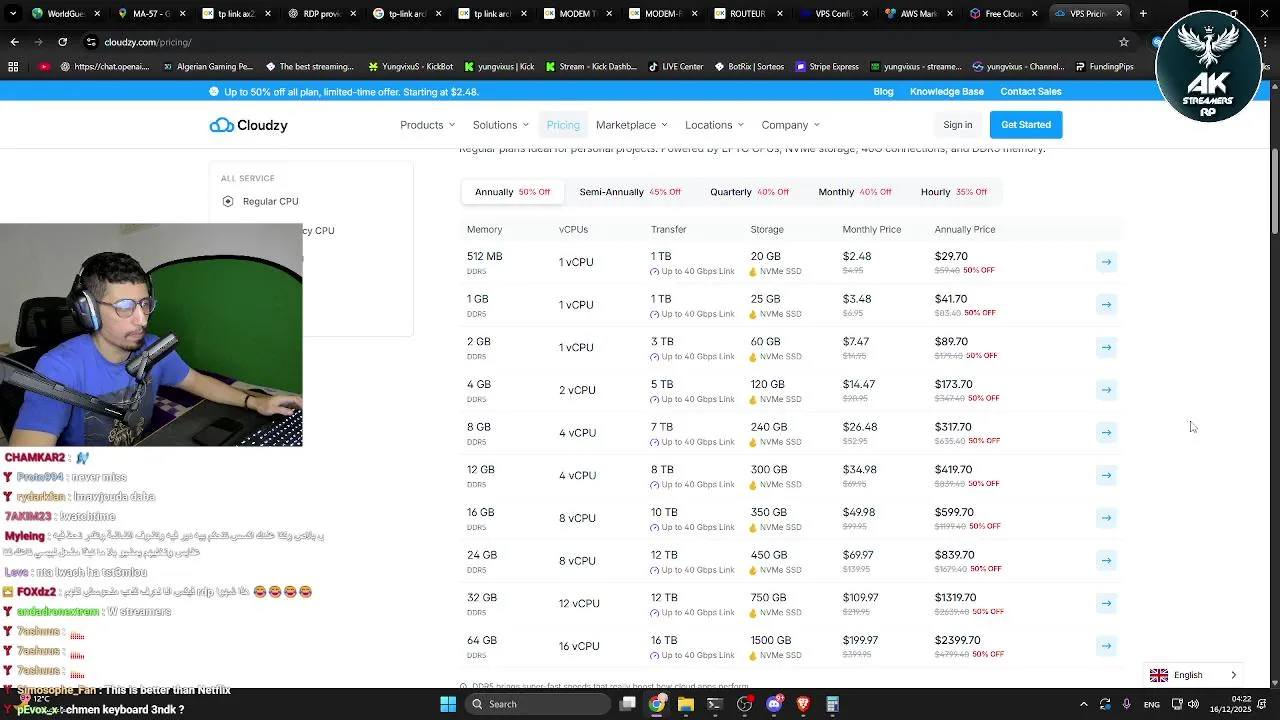
Task: Open Discord from the taskbar
Action: click(773, 704)
